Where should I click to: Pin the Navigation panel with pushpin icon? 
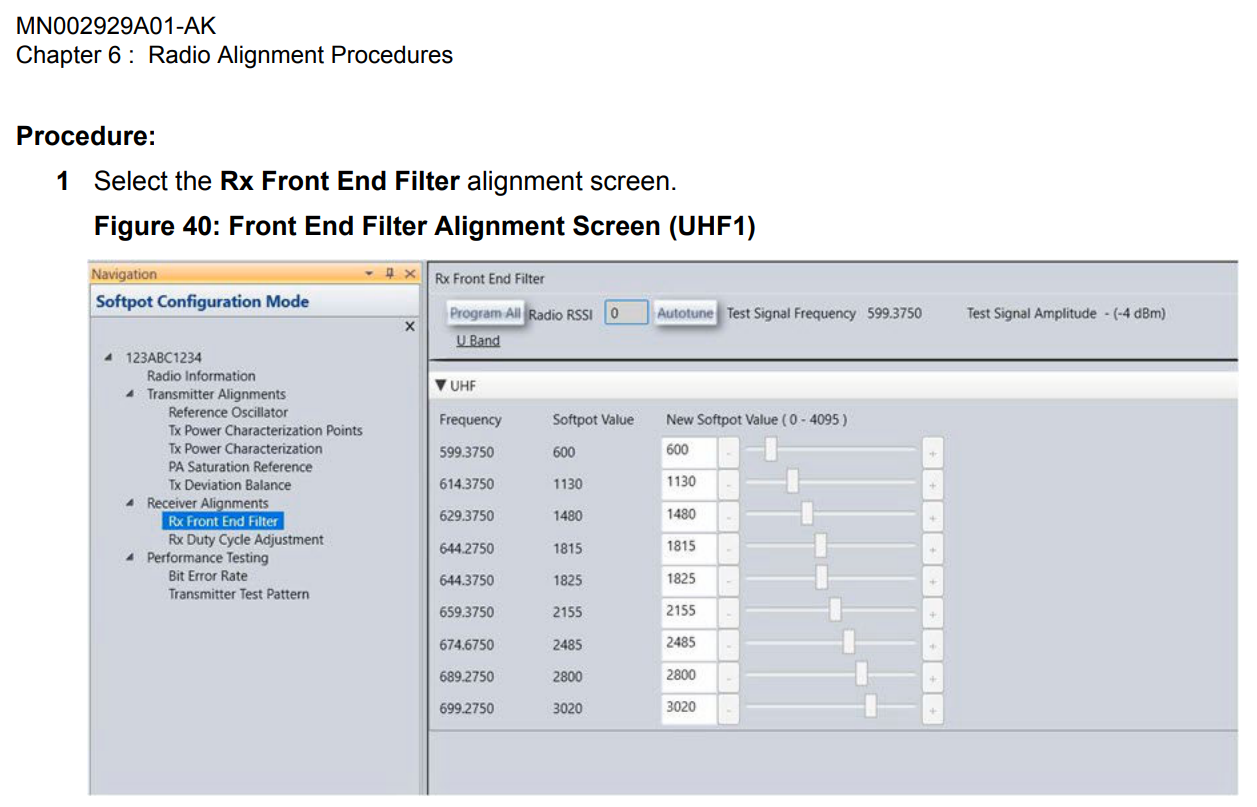point(390,274)
